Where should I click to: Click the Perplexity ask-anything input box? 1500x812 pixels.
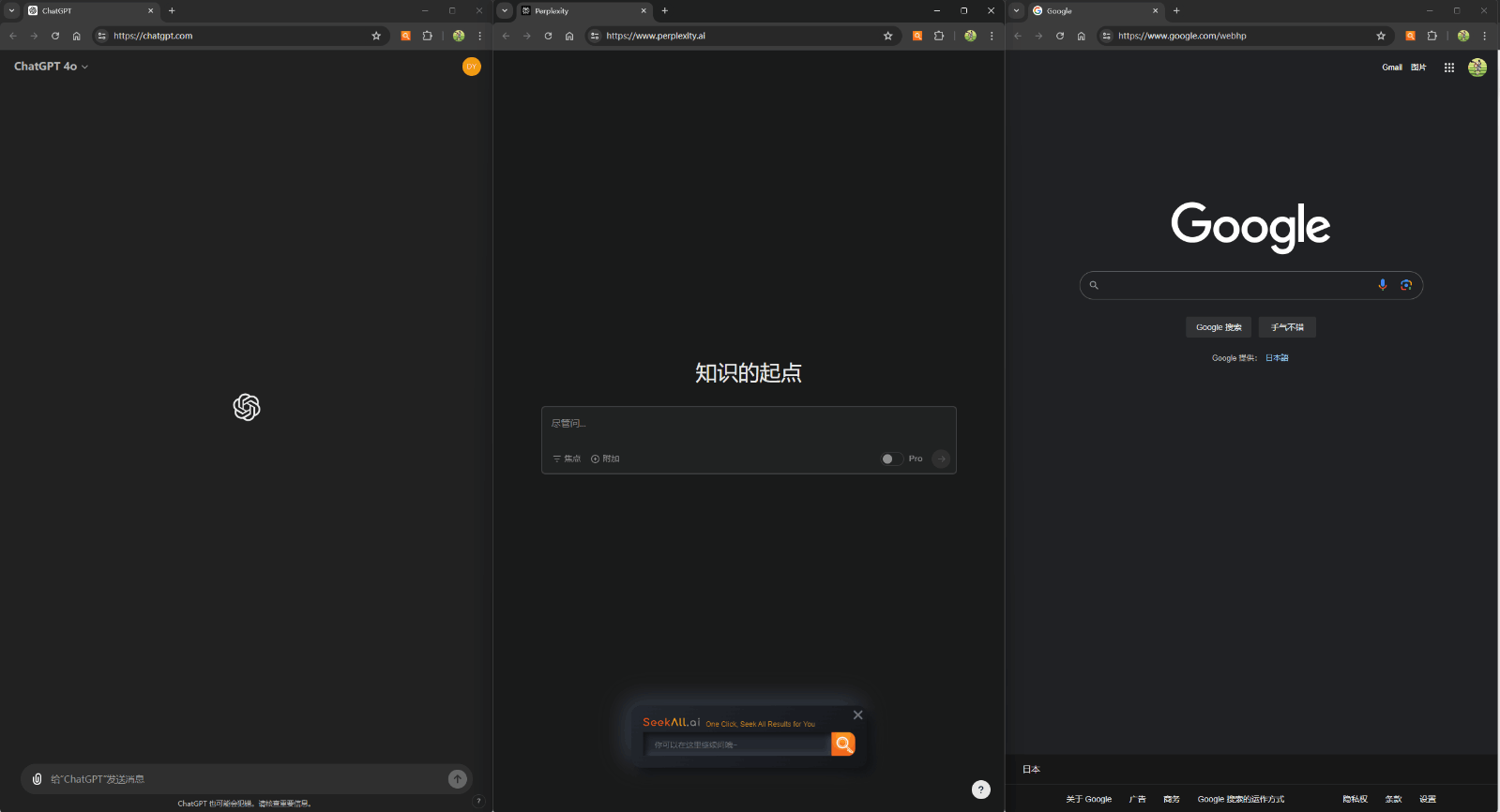749,424
